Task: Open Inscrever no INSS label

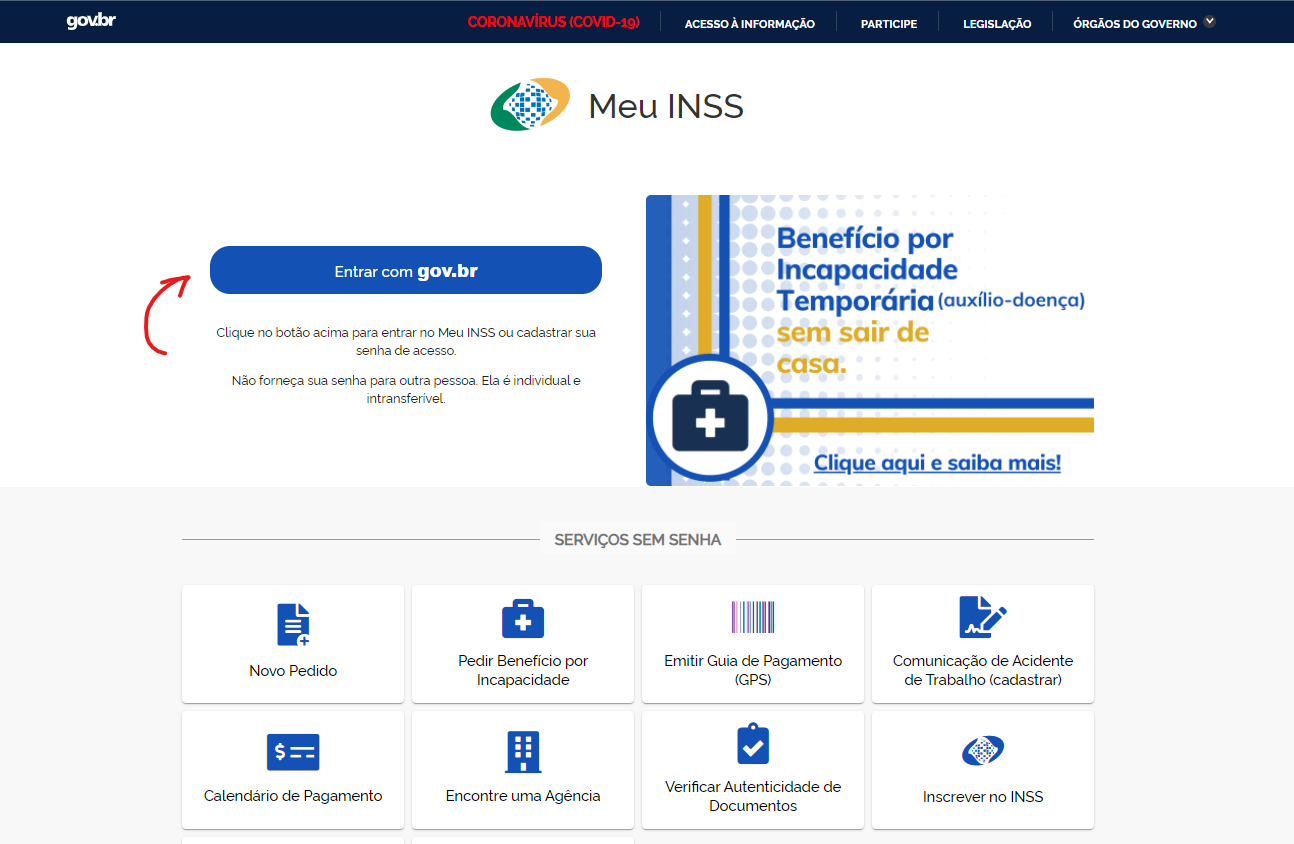Action: 983,797
